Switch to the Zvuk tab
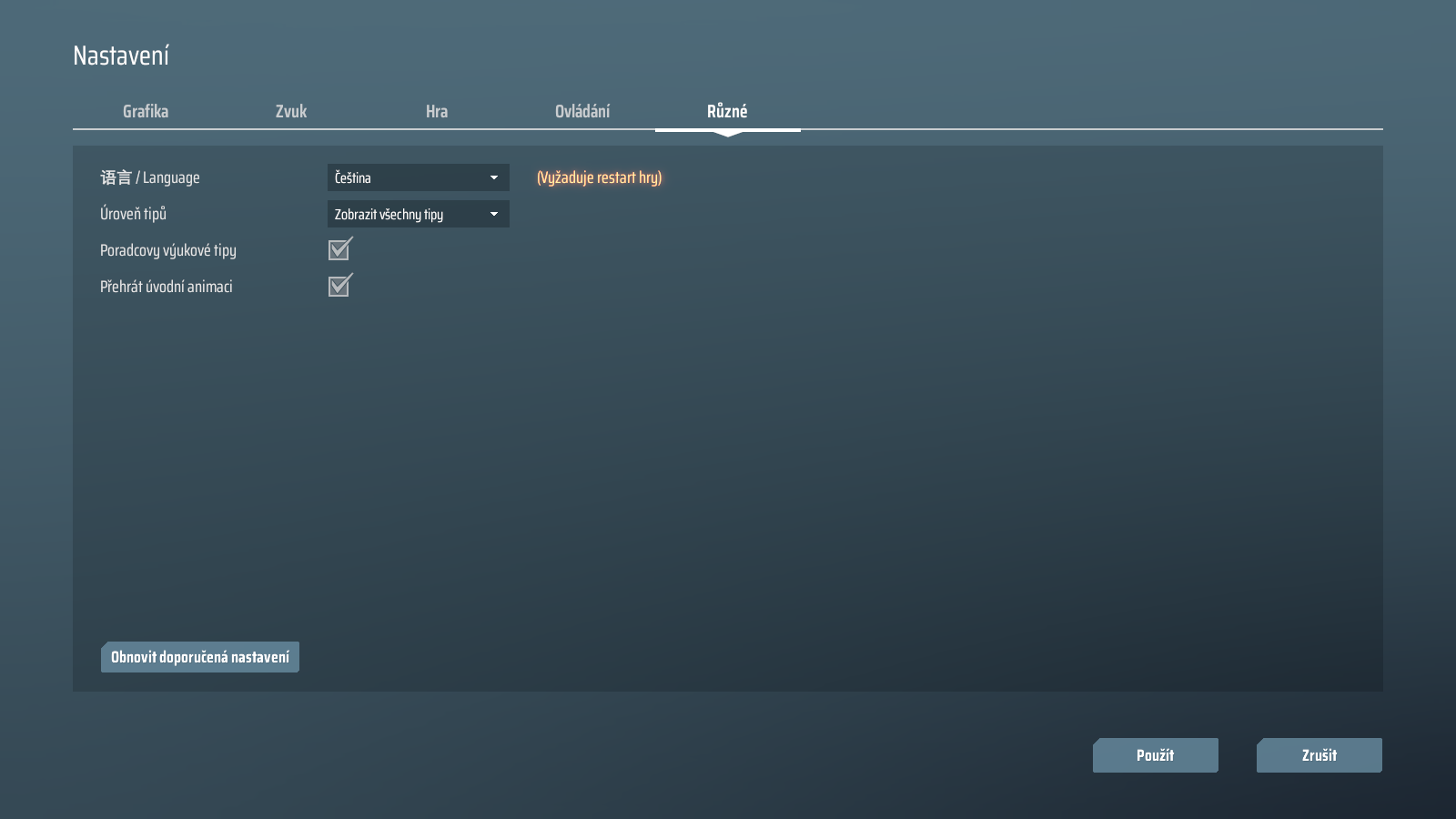This screenshot has height=819, width=1456. [291, 111]
